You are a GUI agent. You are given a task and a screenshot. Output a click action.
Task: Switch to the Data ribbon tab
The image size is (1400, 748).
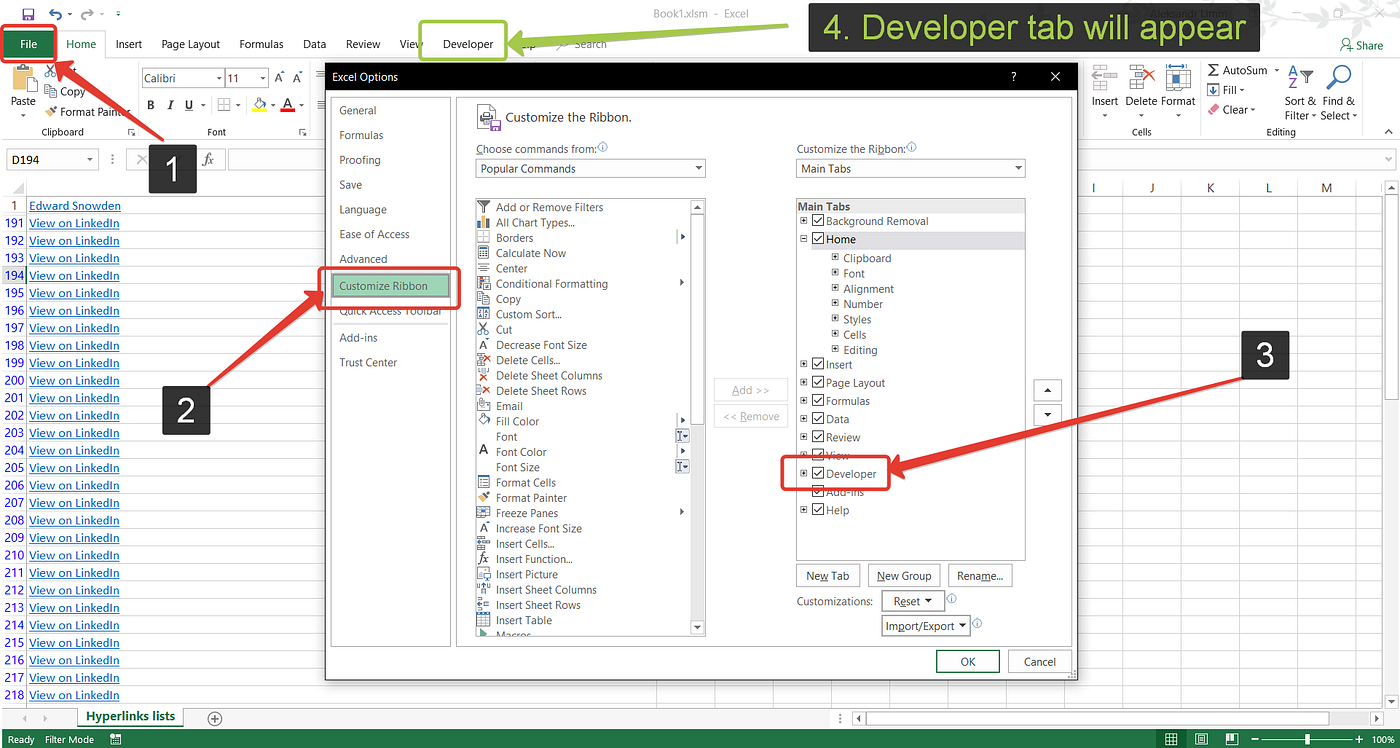coord(314,44)
